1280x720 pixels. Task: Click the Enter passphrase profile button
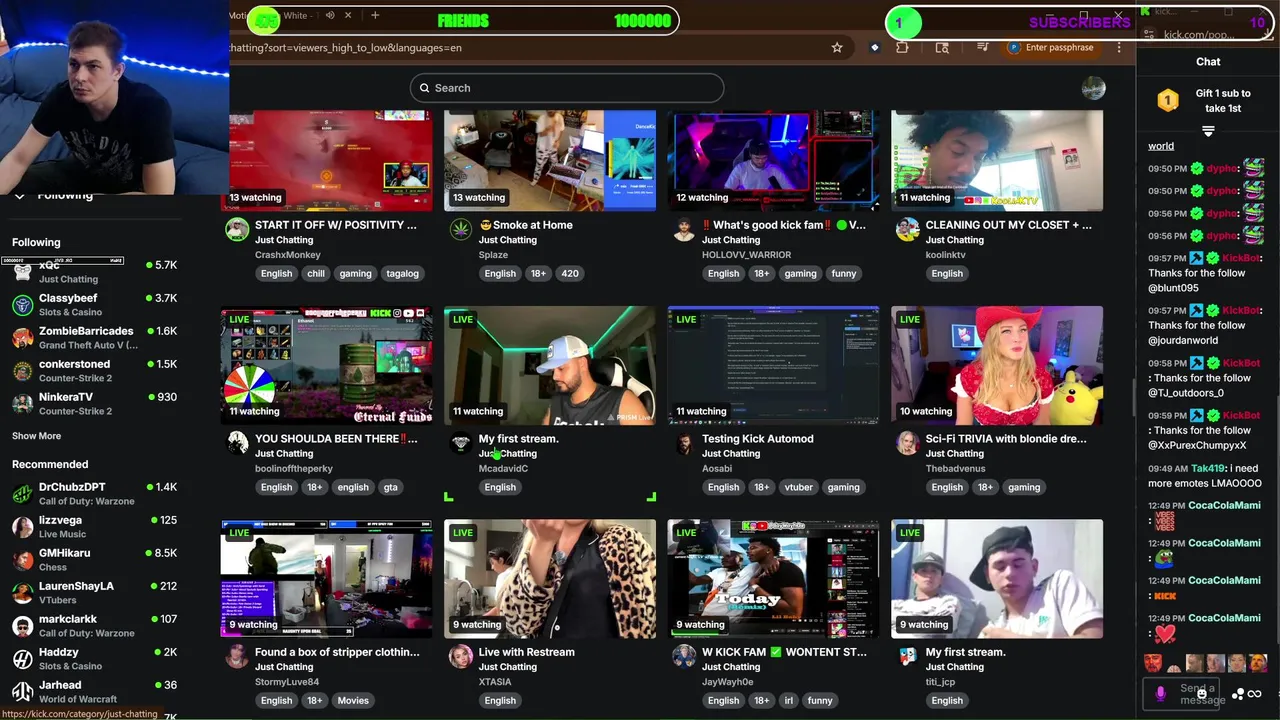(1051, 47)
